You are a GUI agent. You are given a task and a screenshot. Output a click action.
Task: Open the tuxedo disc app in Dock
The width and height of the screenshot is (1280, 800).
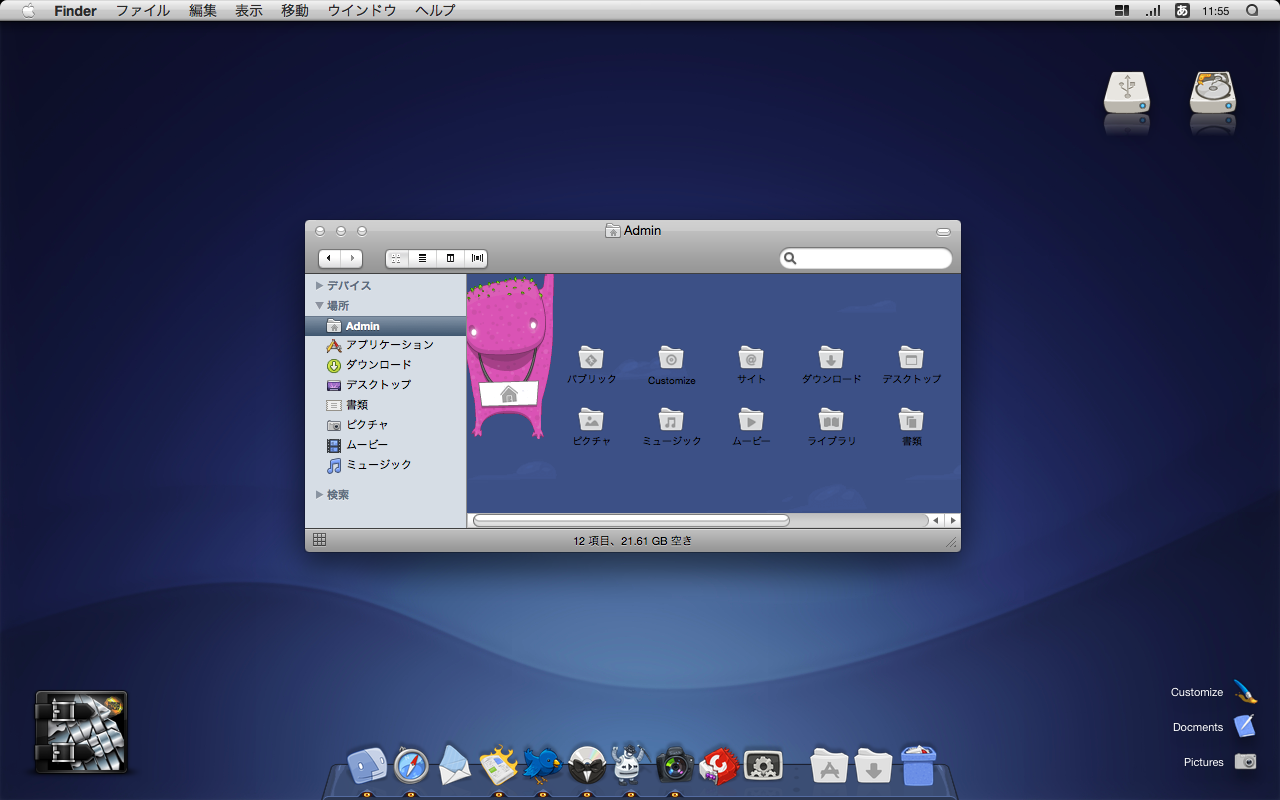[x=587, y=766]
